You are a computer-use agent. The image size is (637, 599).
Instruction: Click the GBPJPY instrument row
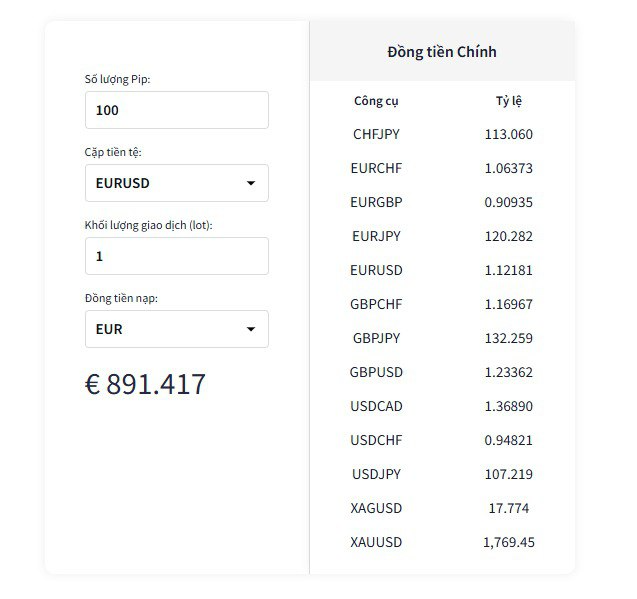point(442,338)
